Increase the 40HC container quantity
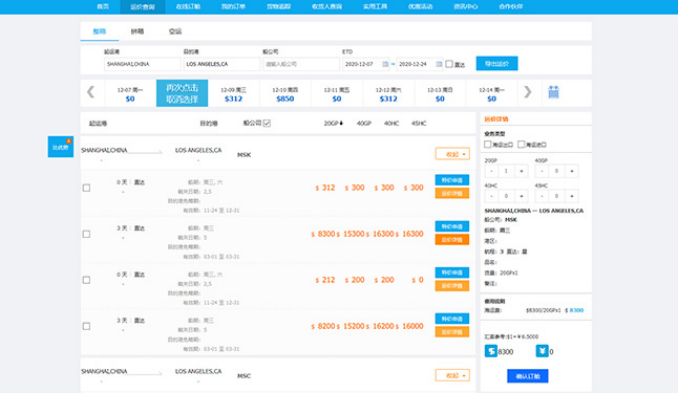Screen dimensions: 678x394 point(521,196)
